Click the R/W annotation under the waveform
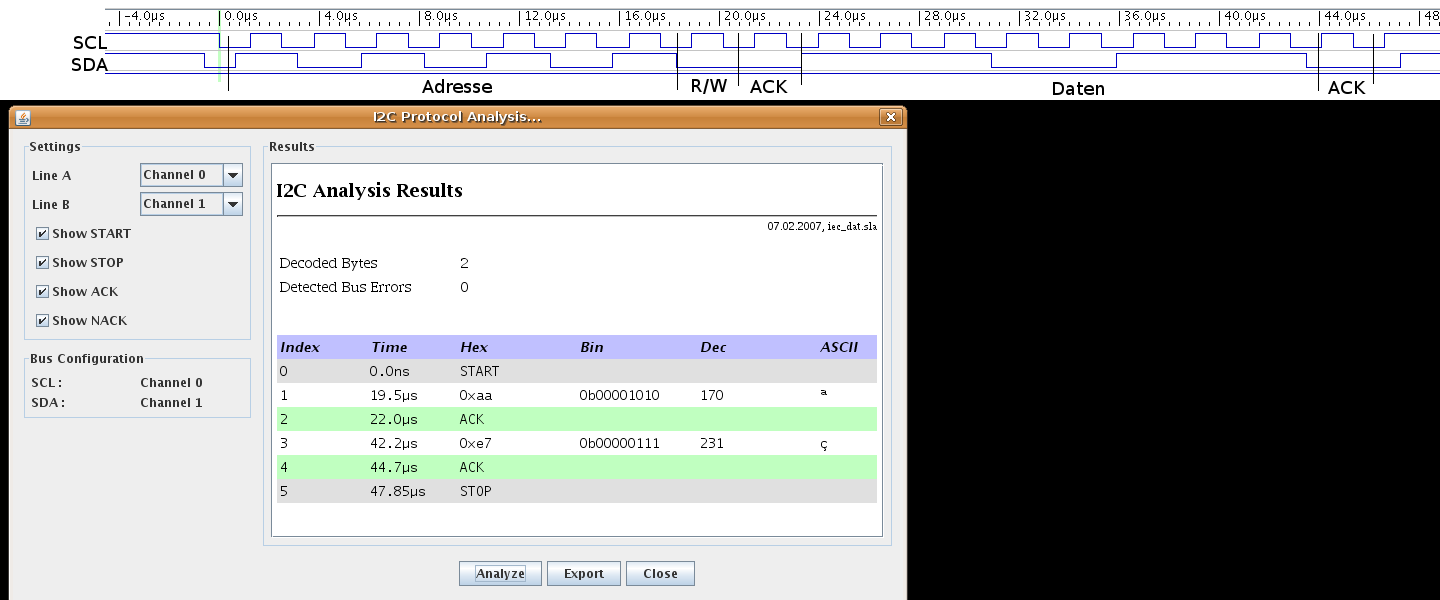 point(709,87)
